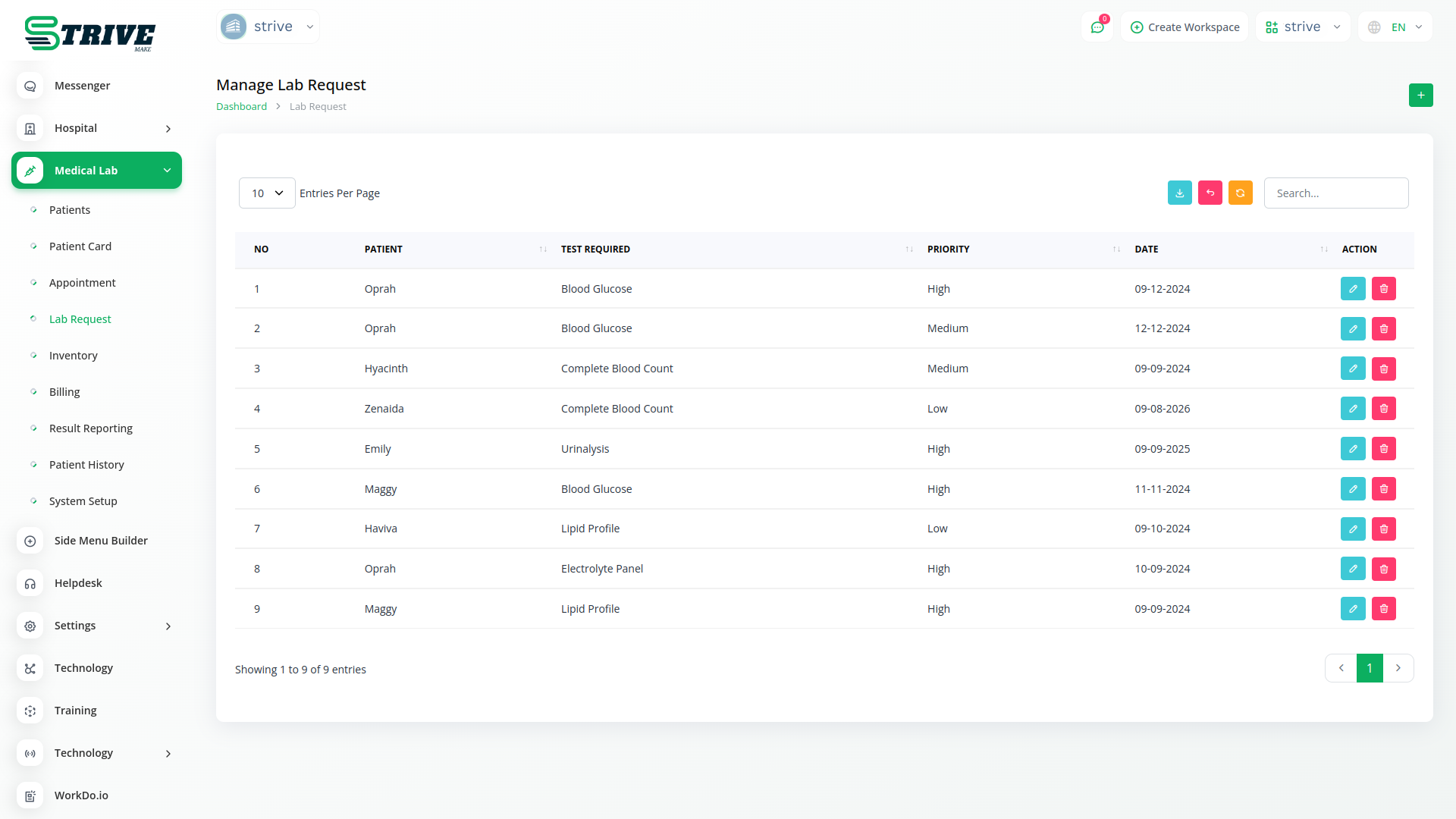Delete the Emily Urinalysis lab request

tap(1383, 449)
